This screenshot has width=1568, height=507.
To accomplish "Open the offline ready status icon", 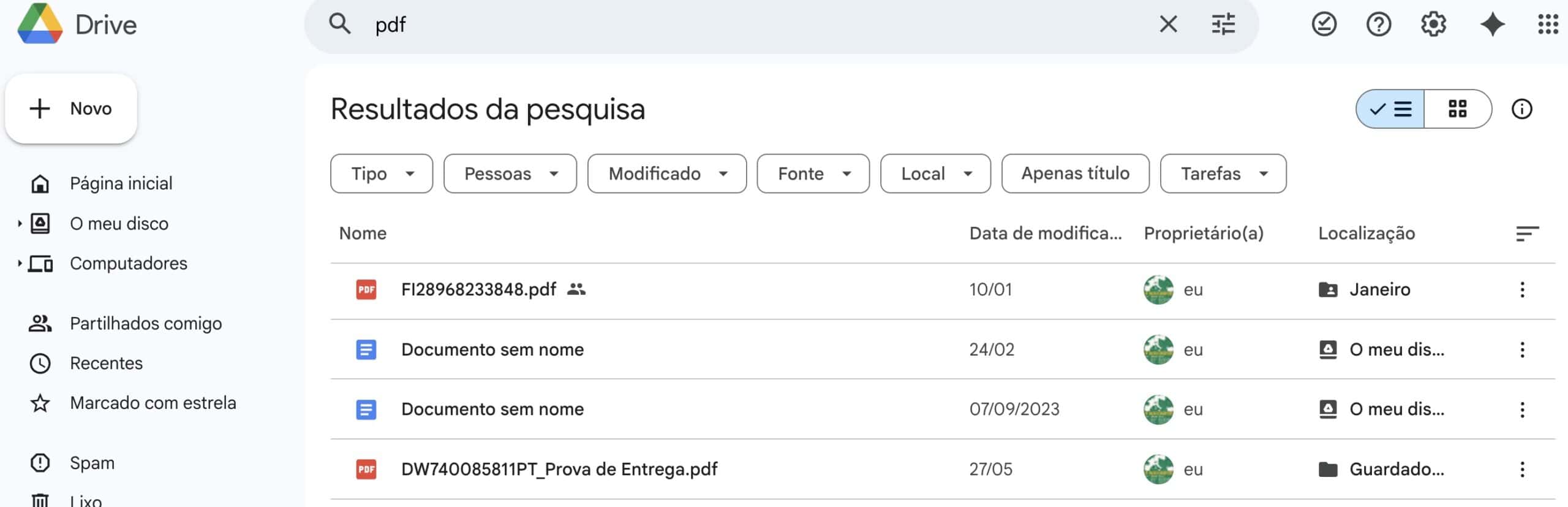I will [x=1324, y=25].
